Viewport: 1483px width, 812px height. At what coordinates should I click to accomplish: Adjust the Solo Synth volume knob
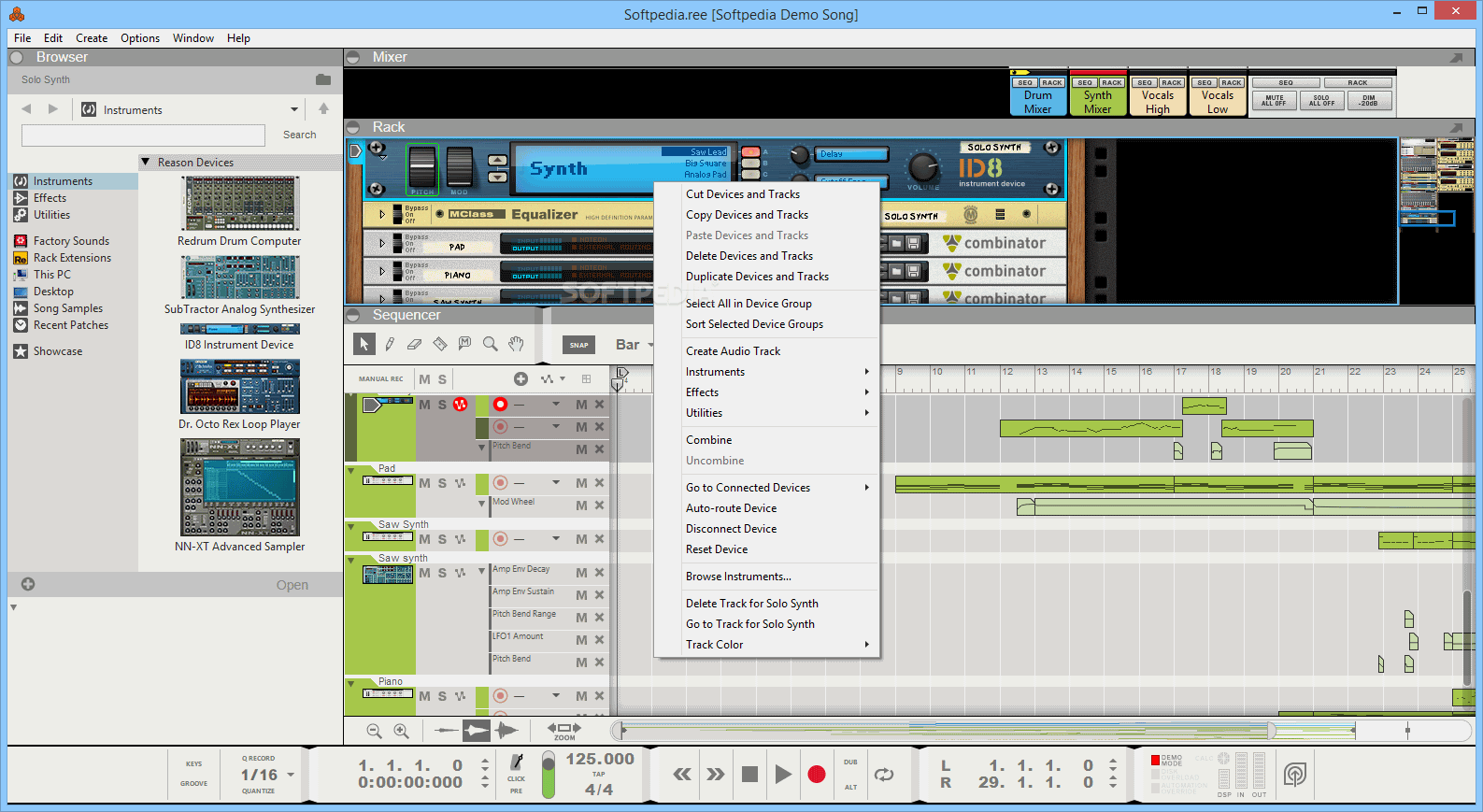[923, 167]
